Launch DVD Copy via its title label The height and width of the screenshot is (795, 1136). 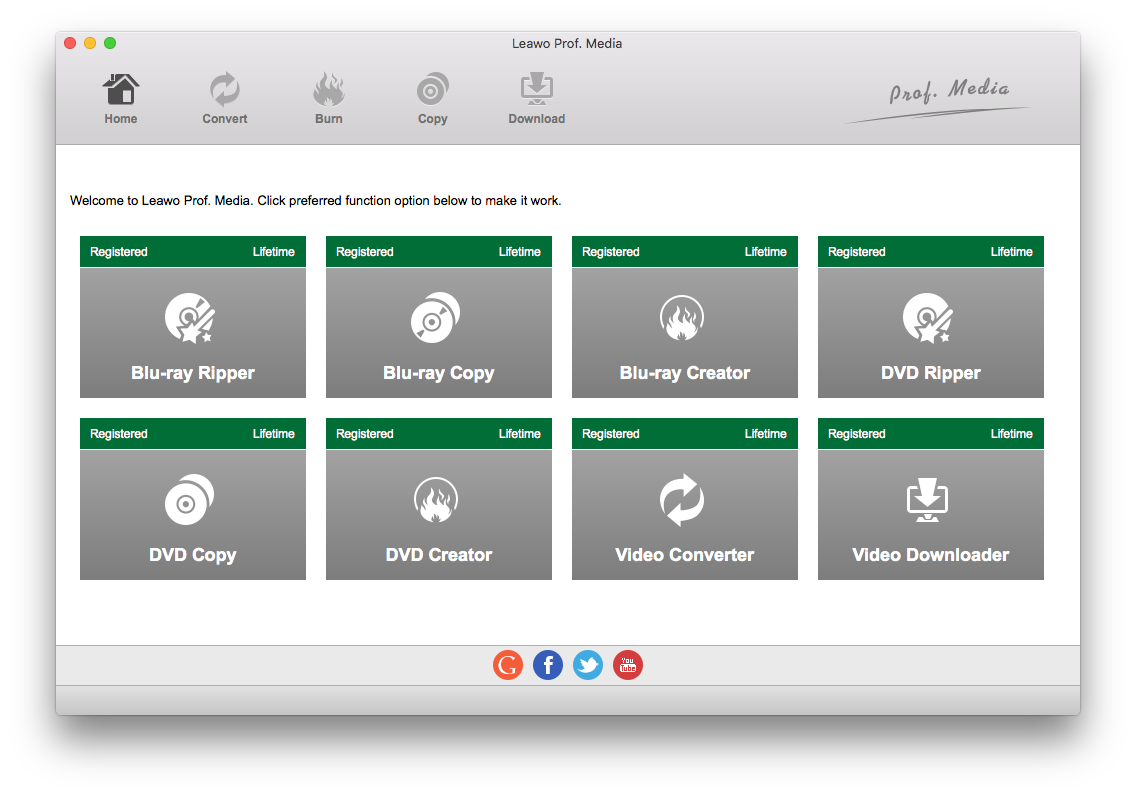click(193, 555)
